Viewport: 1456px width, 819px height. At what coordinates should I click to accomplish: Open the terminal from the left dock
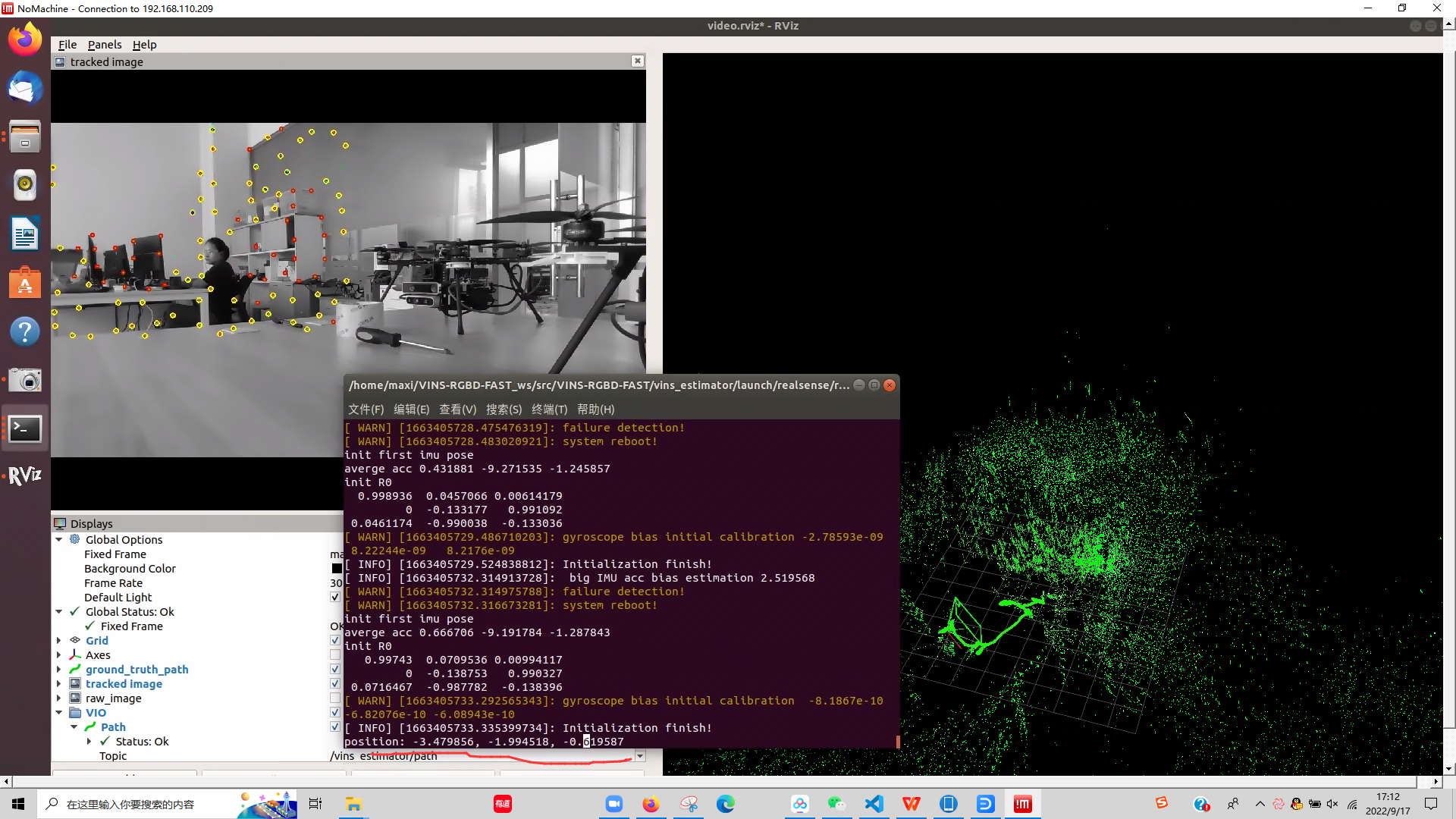[x=25, y=428]
